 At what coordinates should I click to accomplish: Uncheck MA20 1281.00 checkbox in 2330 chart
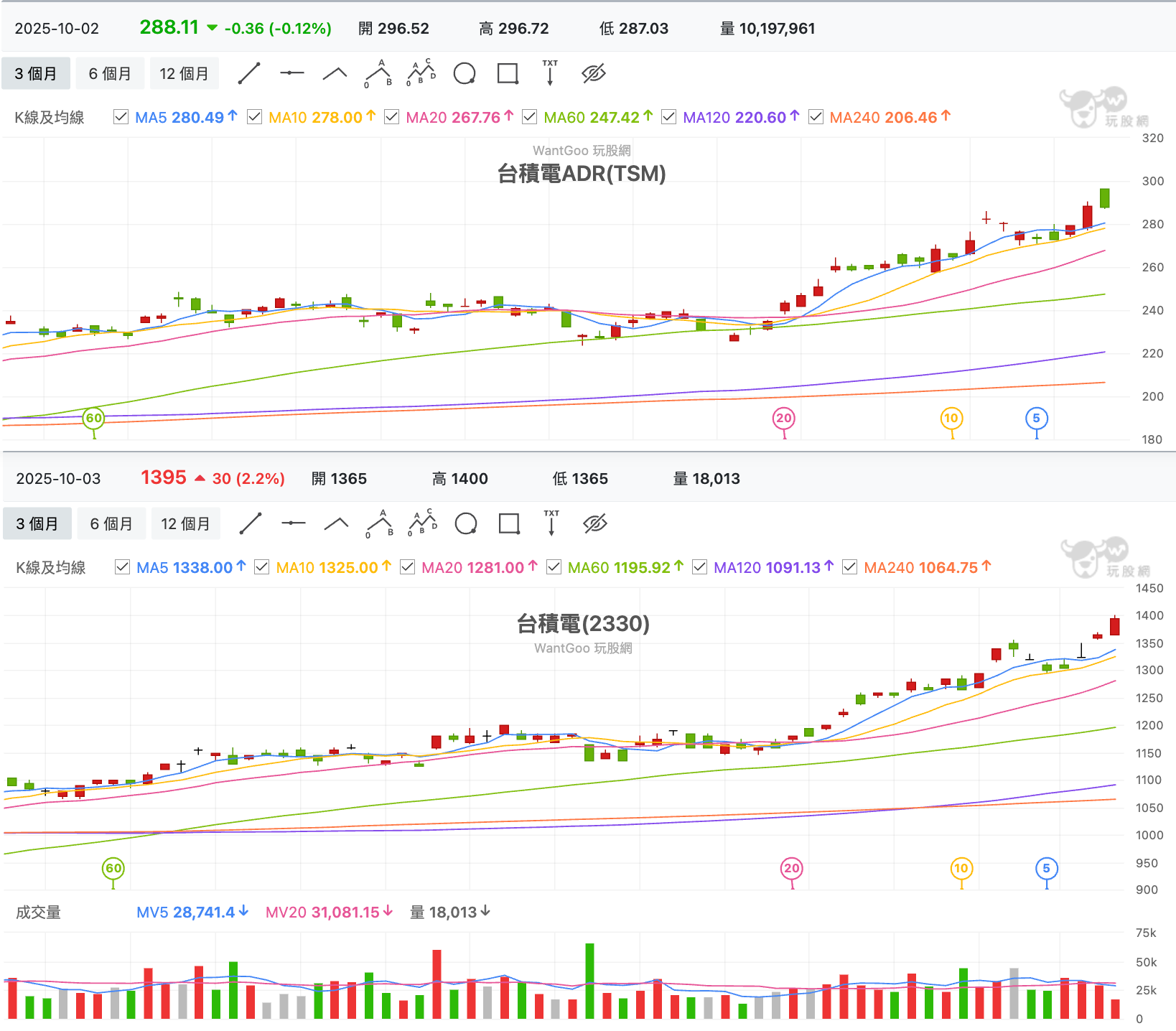pyautogui.click(x=408, y=567)
